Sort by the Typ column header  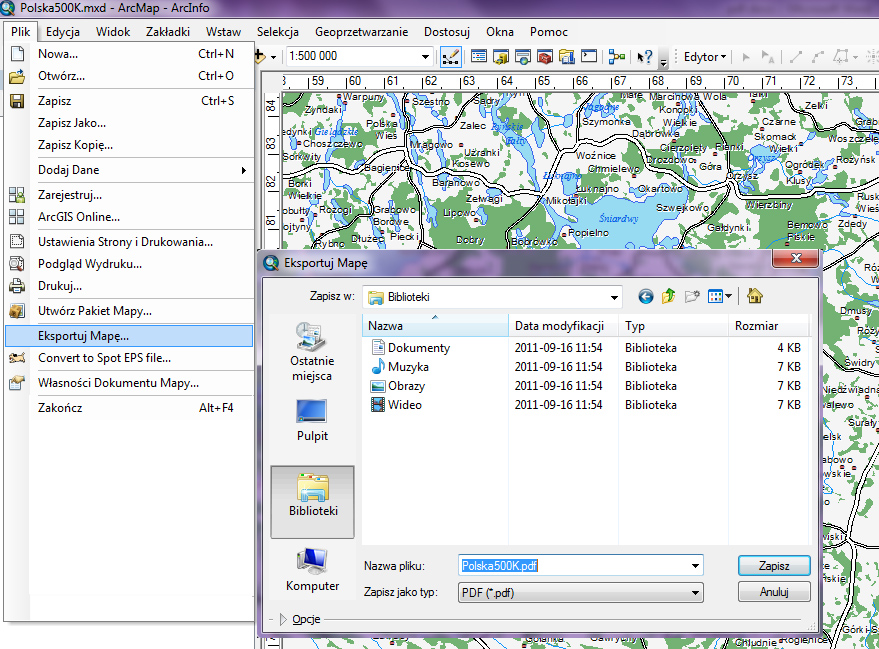tap(674, 326)
